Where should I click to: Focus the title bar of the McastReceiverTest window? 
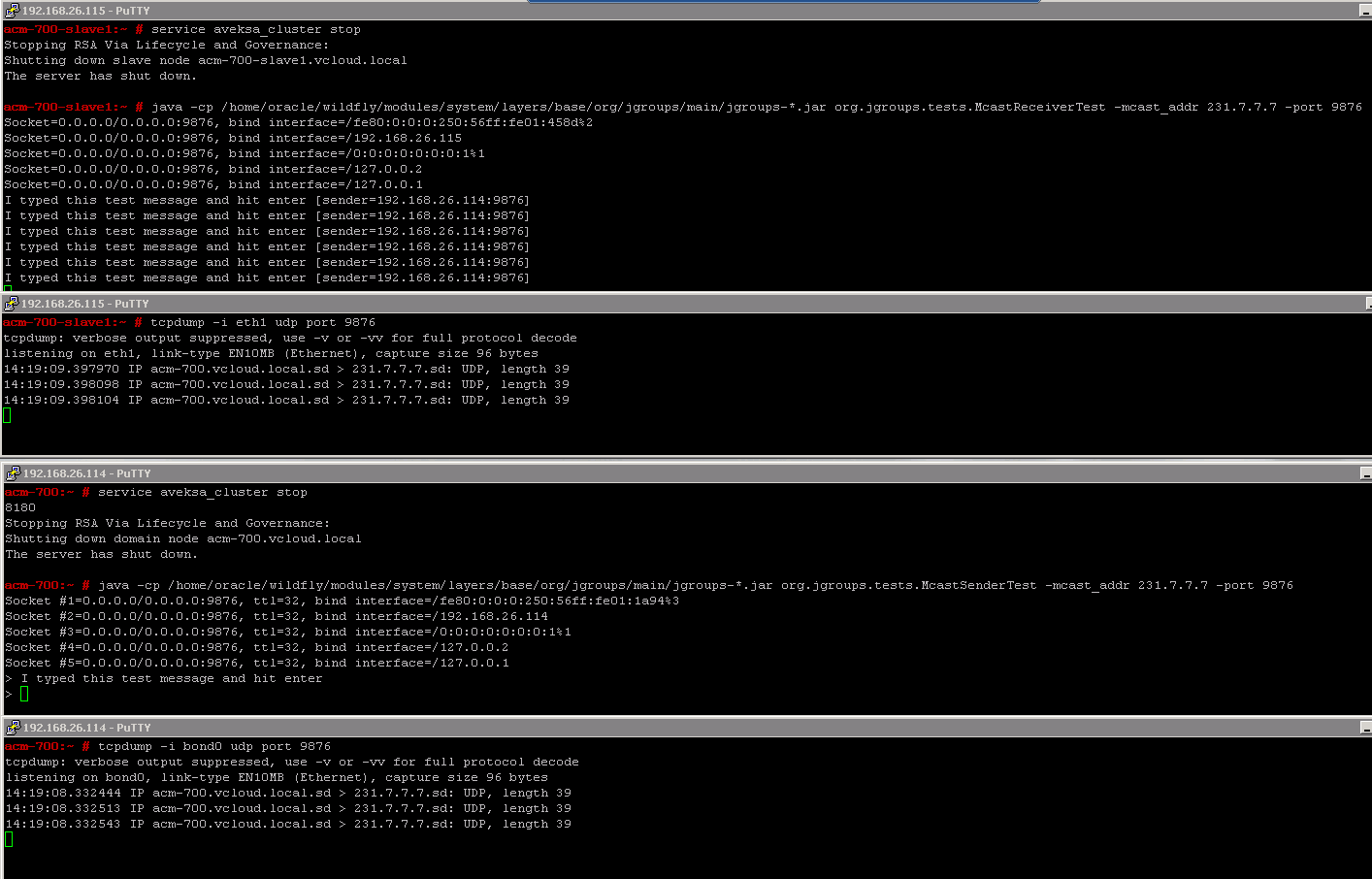679,11
